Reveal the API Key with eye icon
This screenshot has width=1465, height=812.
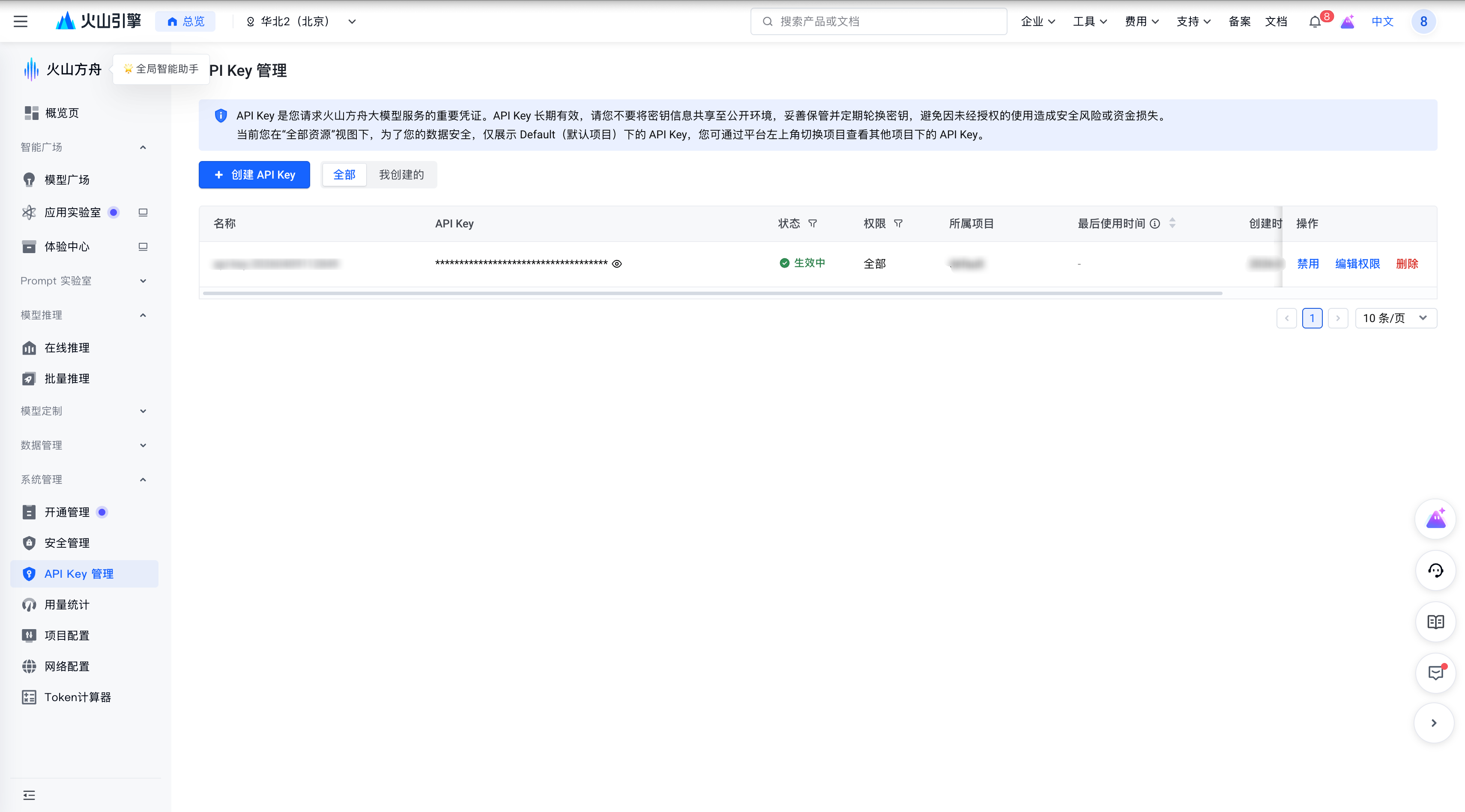pyautogui.click(x=616, y=264)
